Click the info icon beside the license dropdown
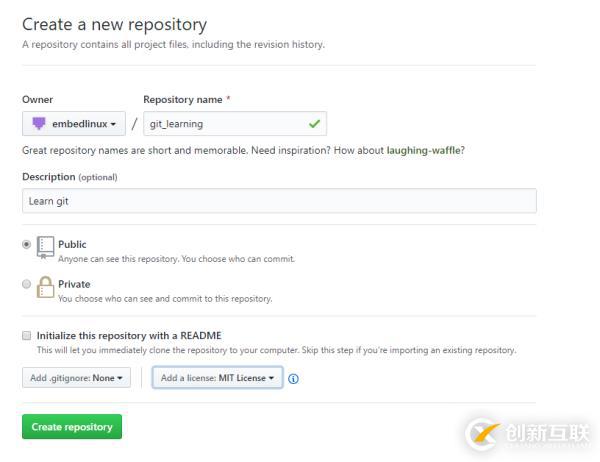The width and height of the screenshot is (600, 462). coord(294,379)
